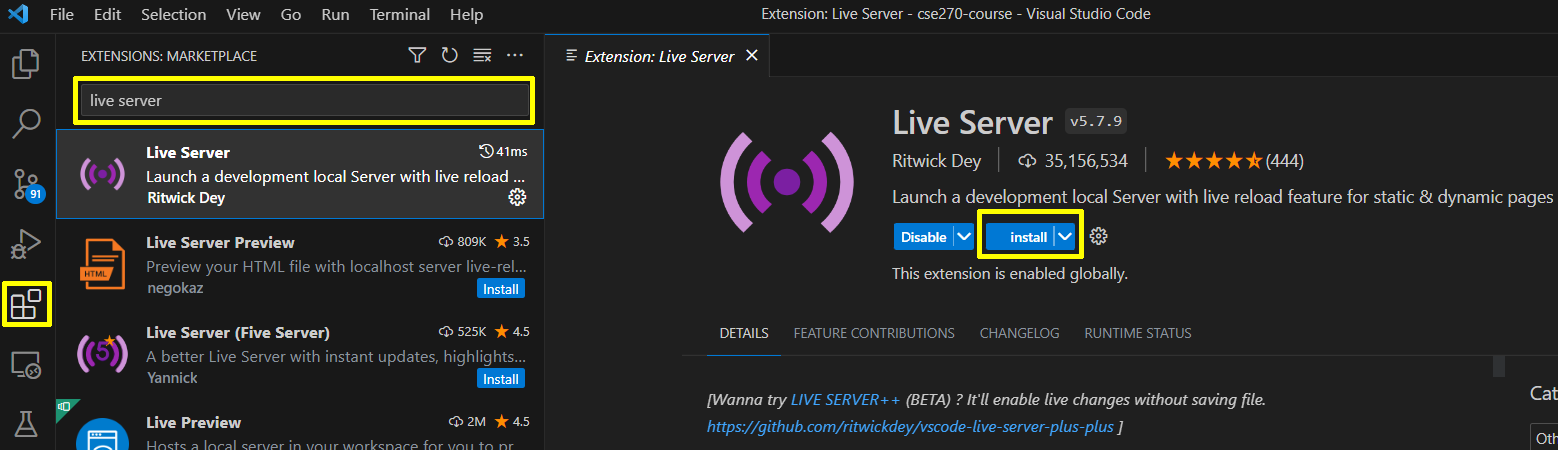The width and height of the screenshot is (1558, 450).
Task: Open Views and More Actions ellipsis
Action: click(515, 56)
